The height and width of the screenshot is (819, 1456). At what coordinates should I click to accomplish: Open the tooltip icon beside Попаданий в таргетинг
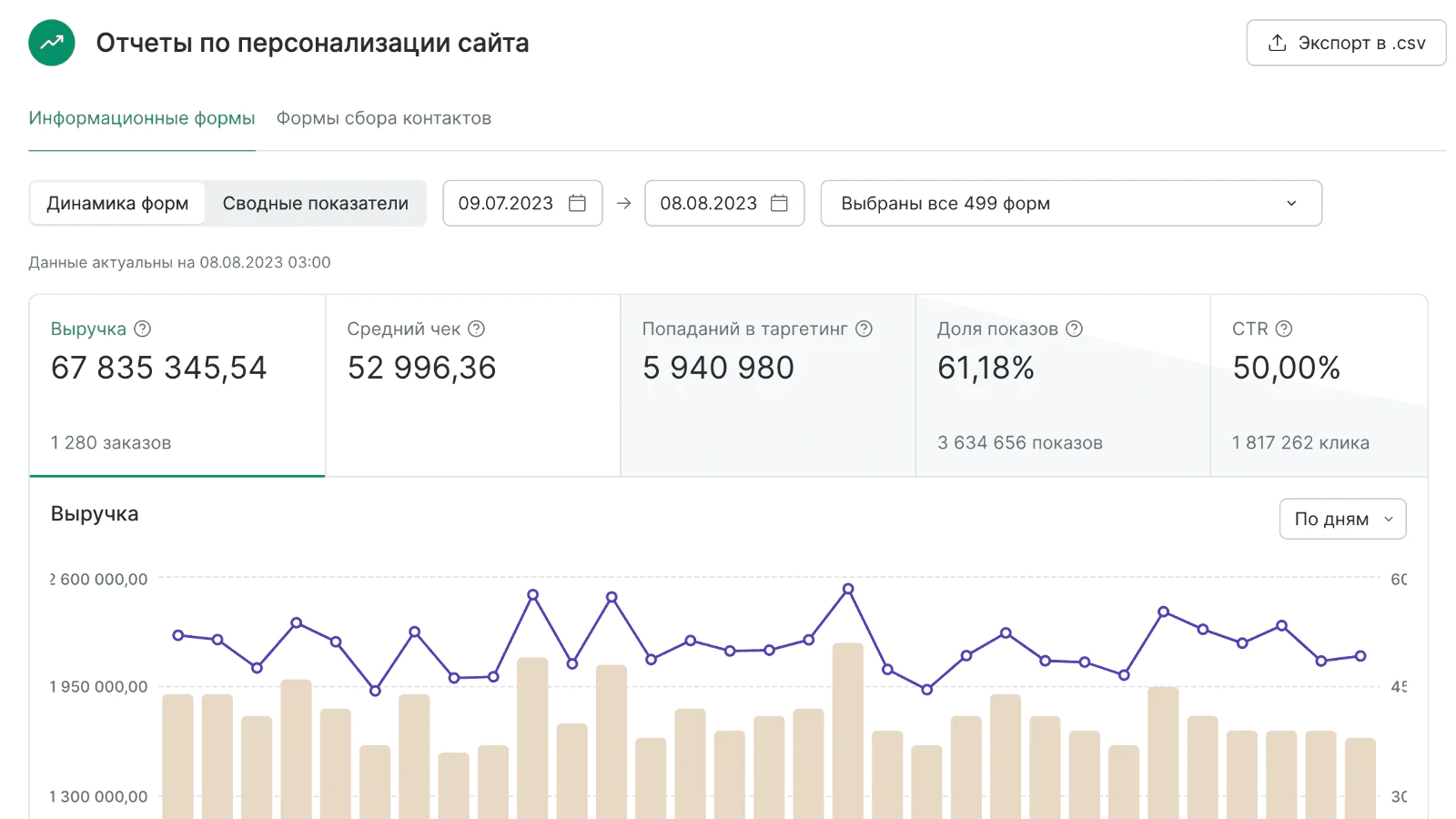point(864,329)
